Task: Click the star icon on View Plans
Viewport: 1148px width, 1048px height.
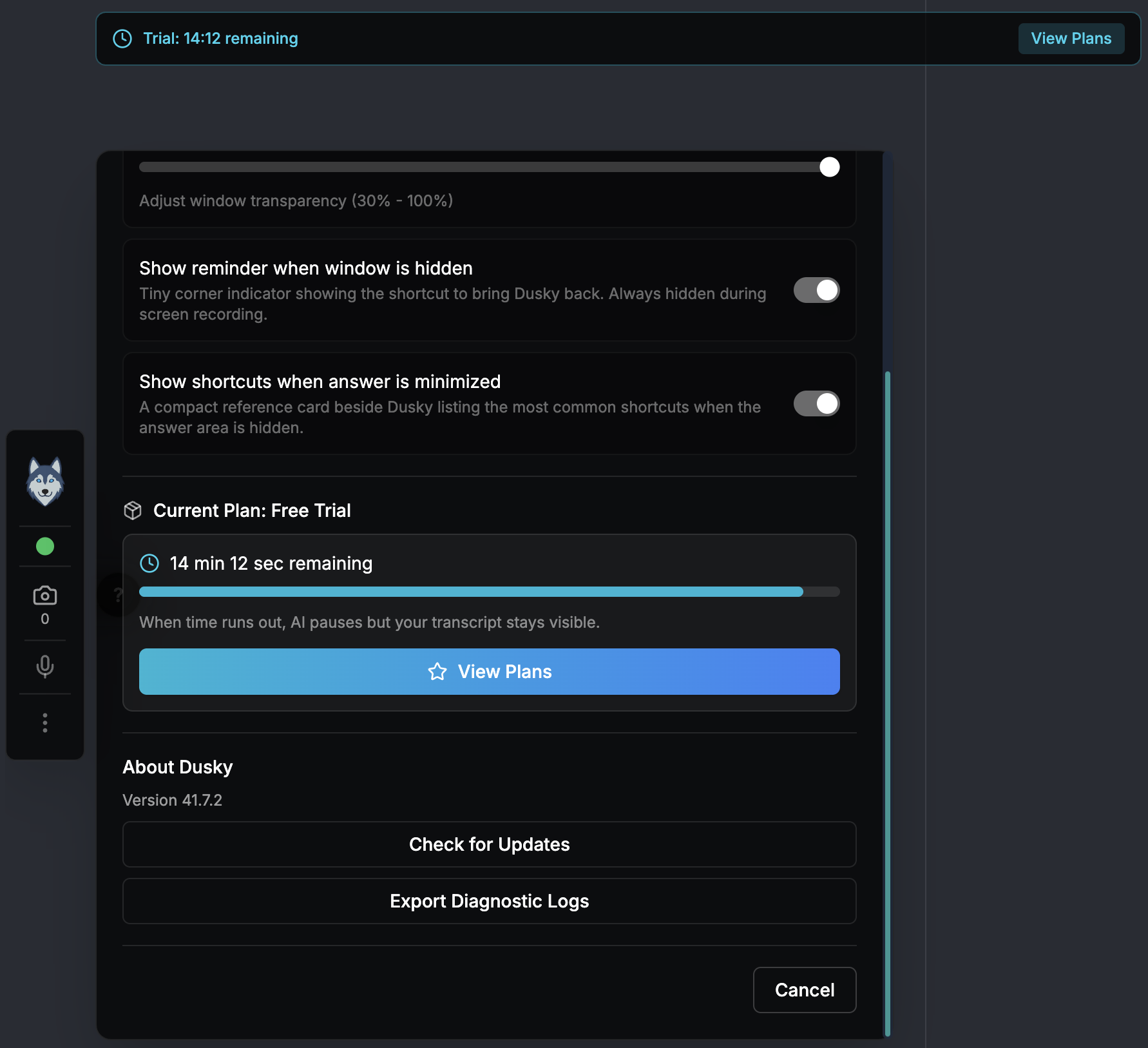Action: coord(437,672)
